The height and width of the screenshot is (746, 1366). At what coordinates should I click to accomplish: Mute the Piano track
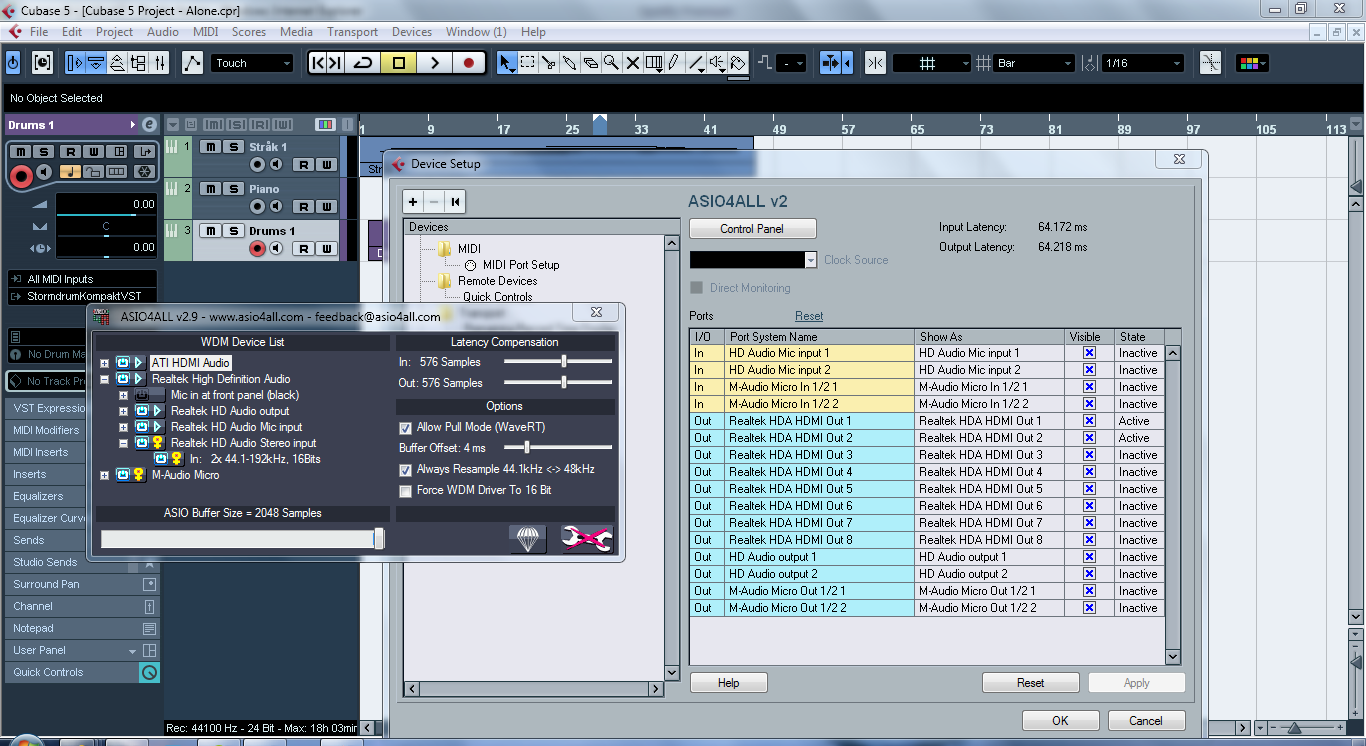[x=210, y=189]
